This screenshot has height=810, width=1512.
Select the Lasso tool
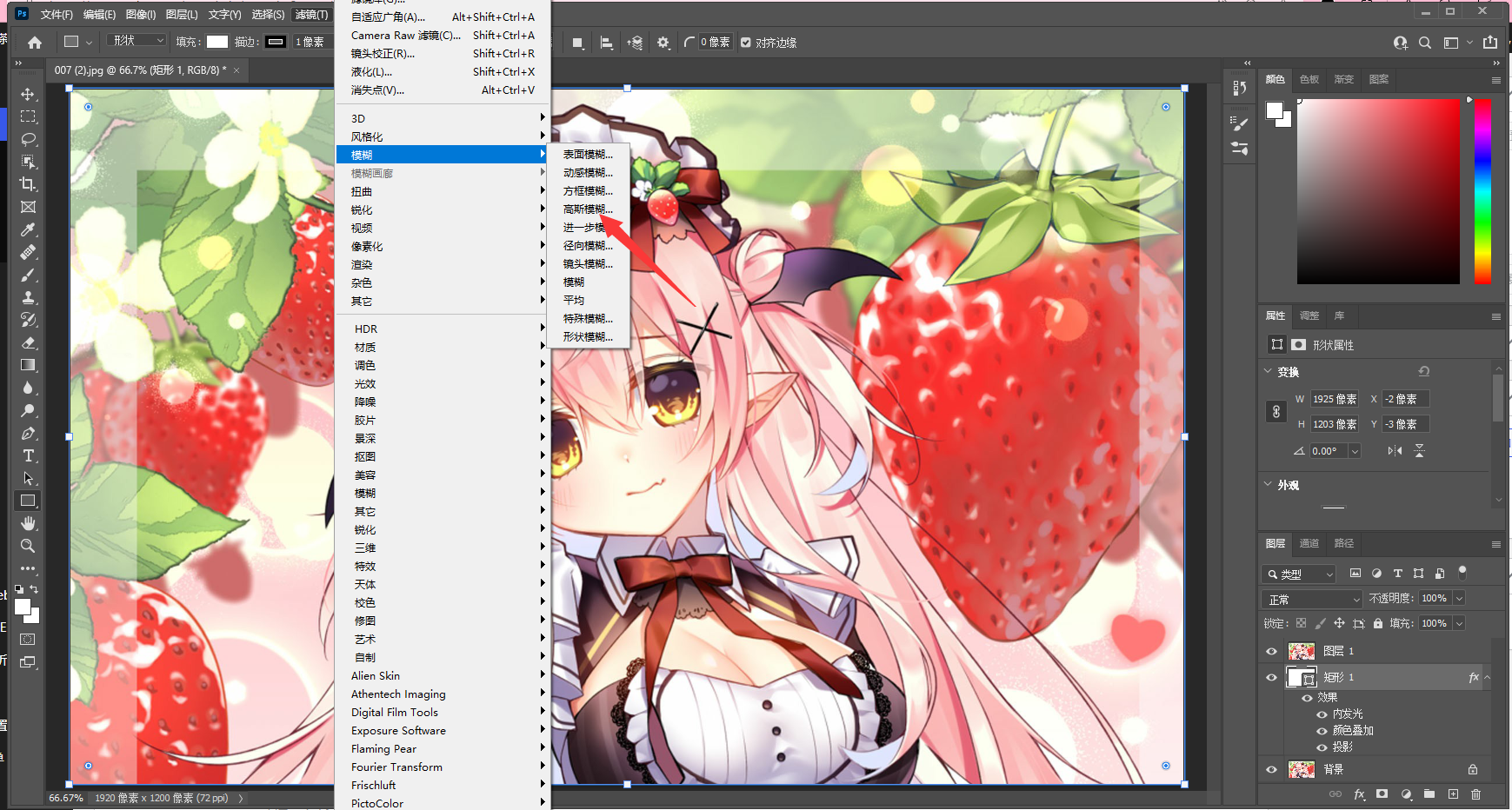pos(28,139)
